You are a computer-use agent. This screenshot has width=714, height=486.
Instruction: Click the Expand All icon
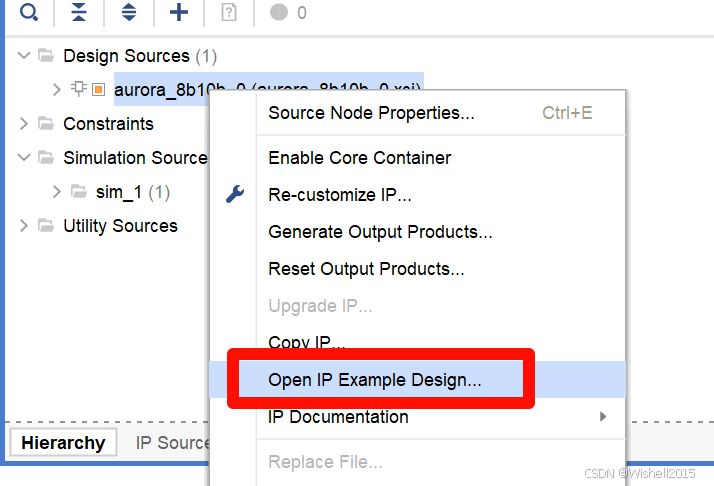[x=129, y=12]
